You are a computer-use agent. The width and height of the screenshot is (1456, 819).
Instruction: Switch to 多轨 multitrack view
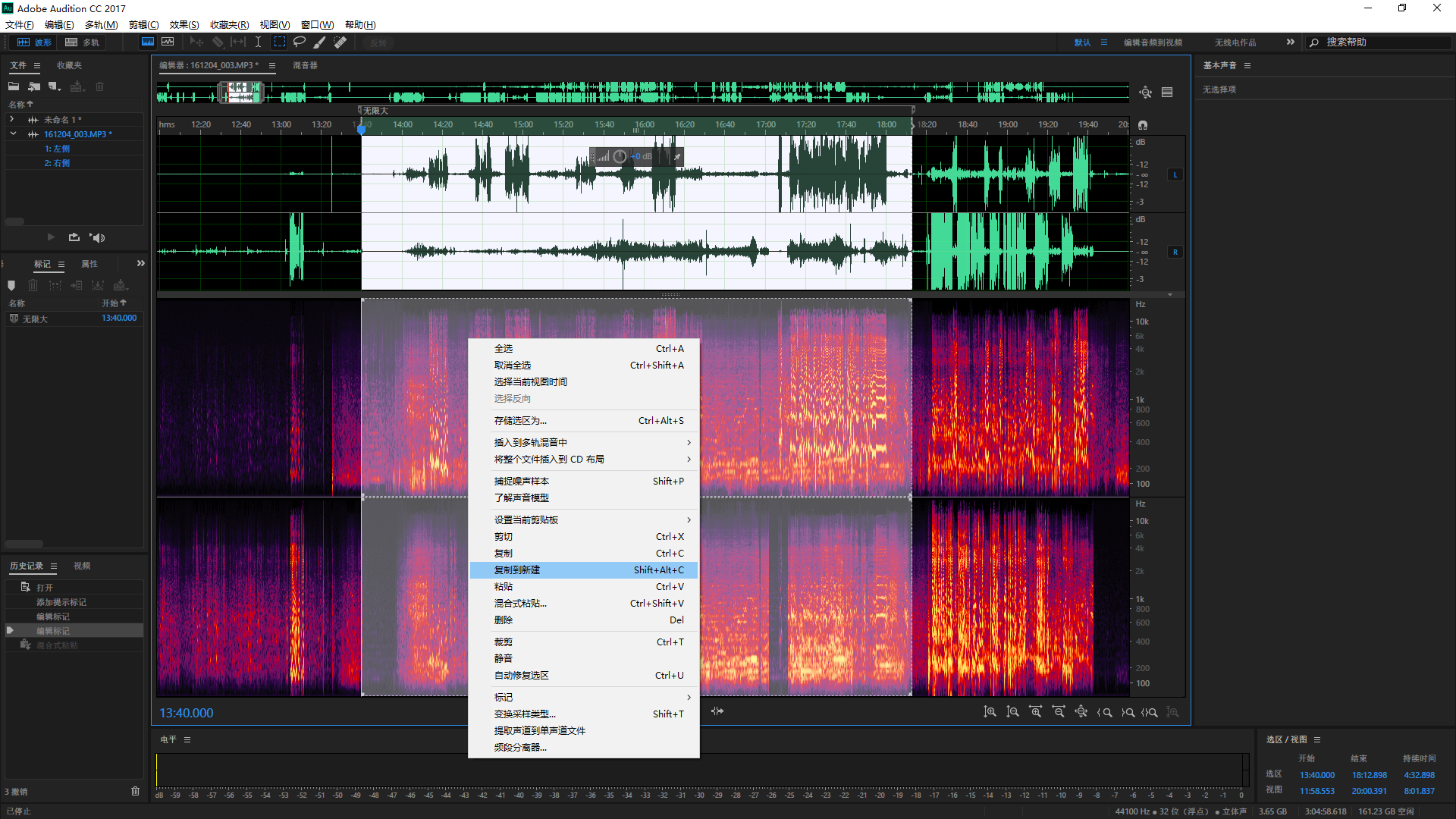coord(83,42)
